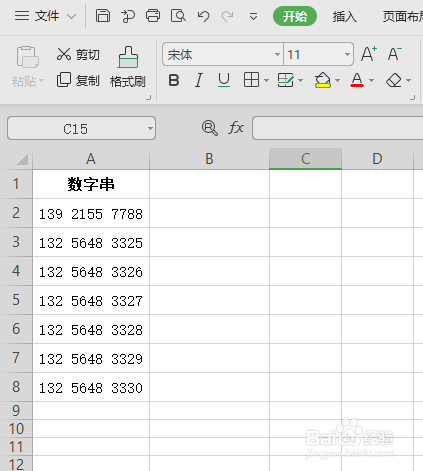423x471 pixels.
Task: Click the Undo arrow
Action: click(x=203, y=16)
